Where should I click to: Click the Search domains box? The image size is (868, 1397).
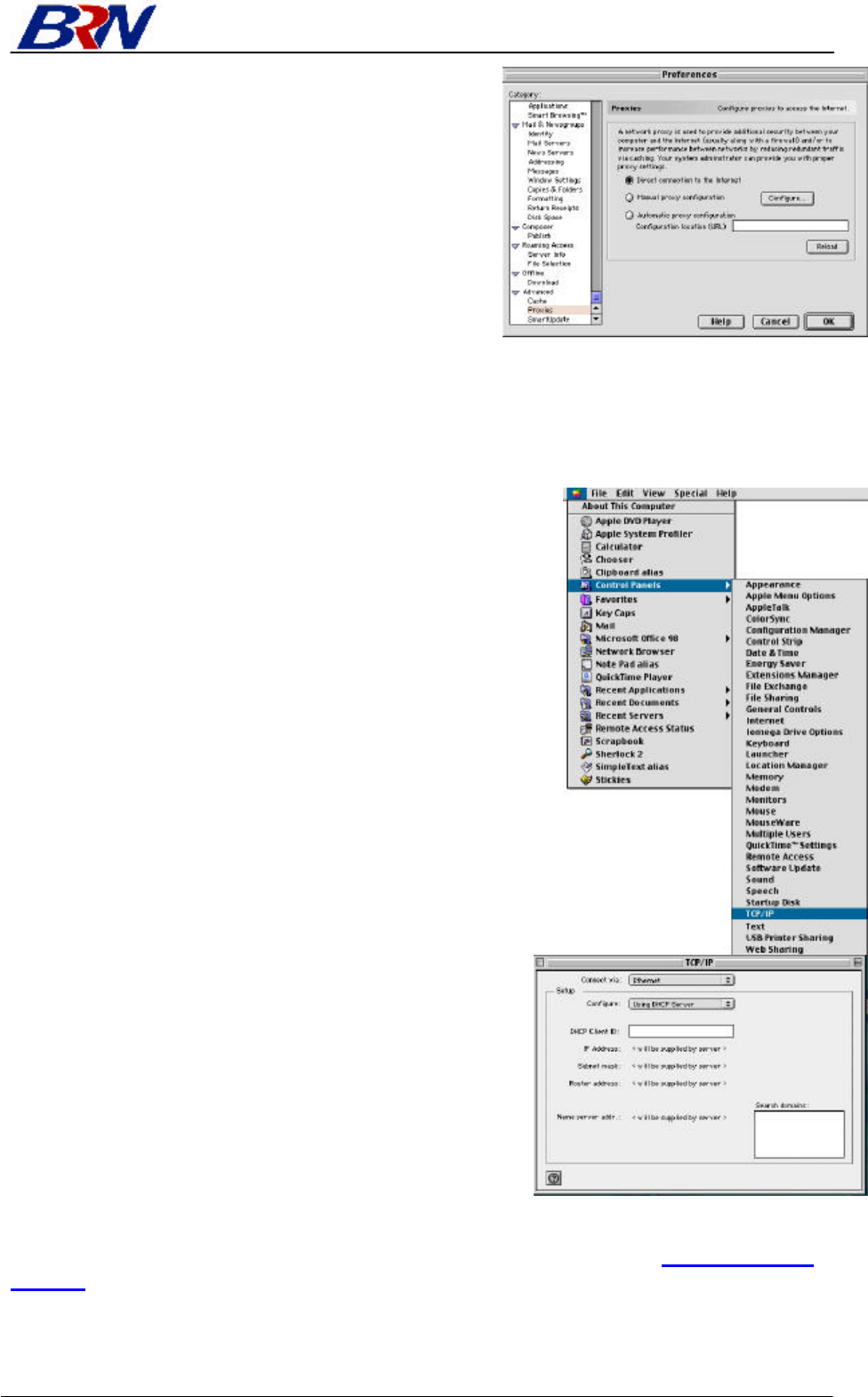[800, 1135]
